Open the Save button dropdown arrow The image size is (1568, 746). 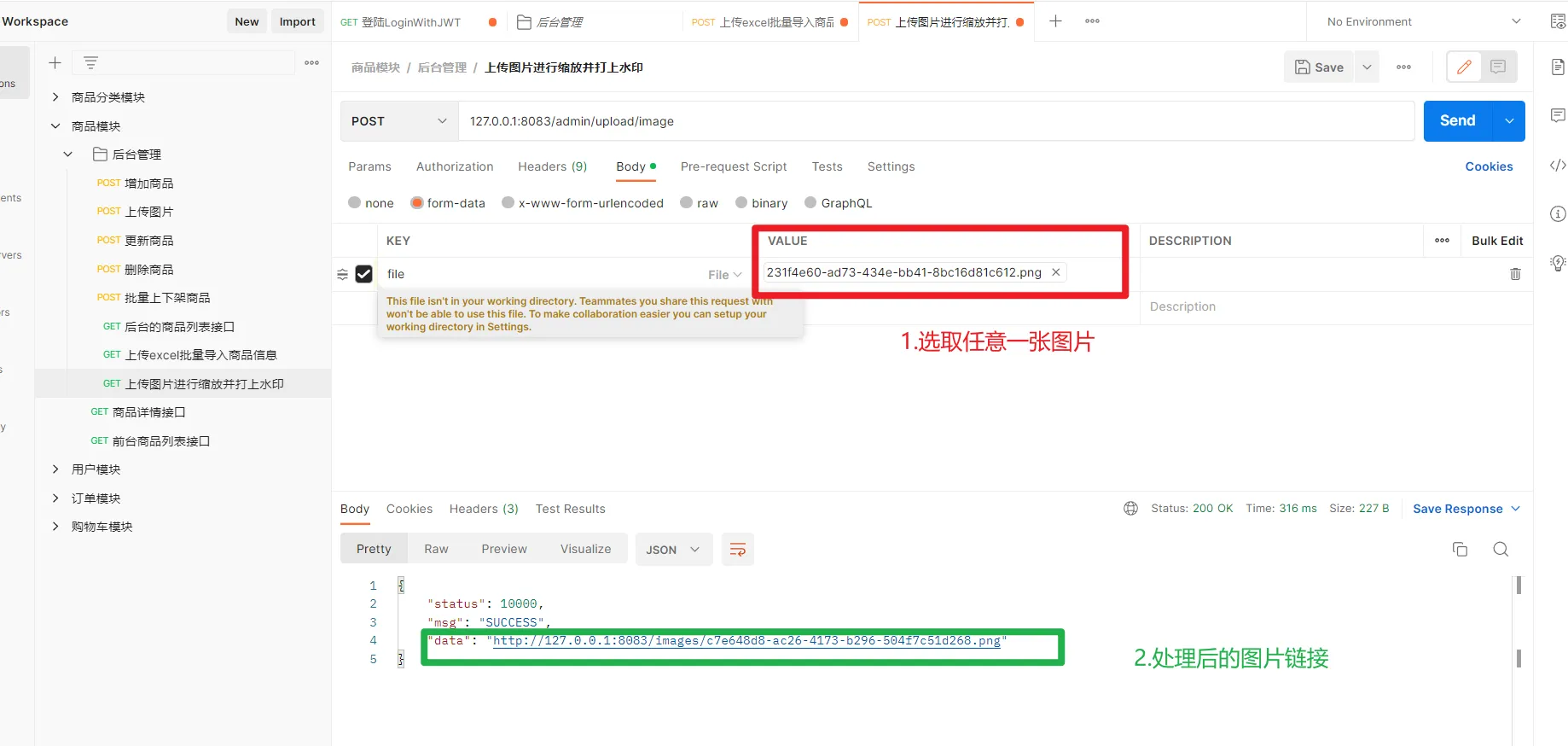pyautogui.click(x=1367, y=67)
